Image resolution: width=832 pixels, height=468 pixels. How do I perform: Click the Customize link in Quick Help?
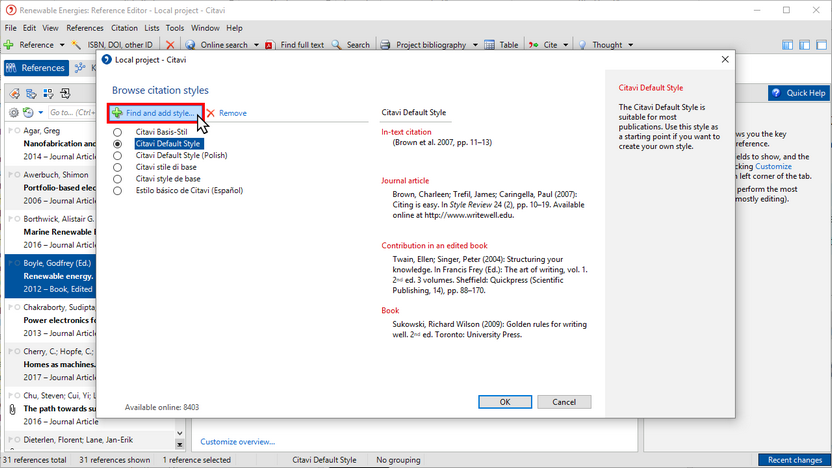click(x=773, y=166)
